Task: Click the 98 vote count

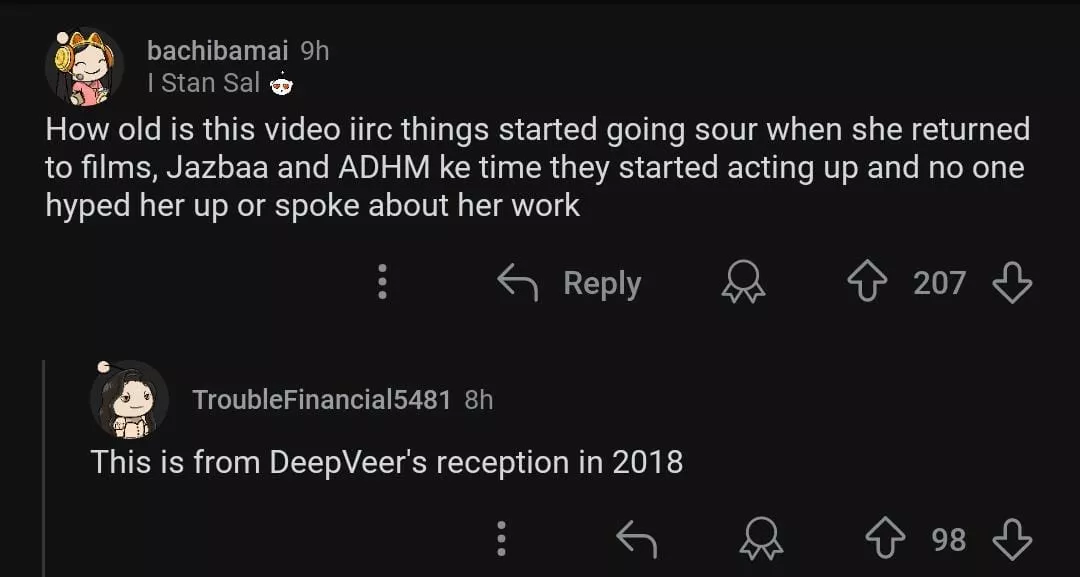Action: 949,540
